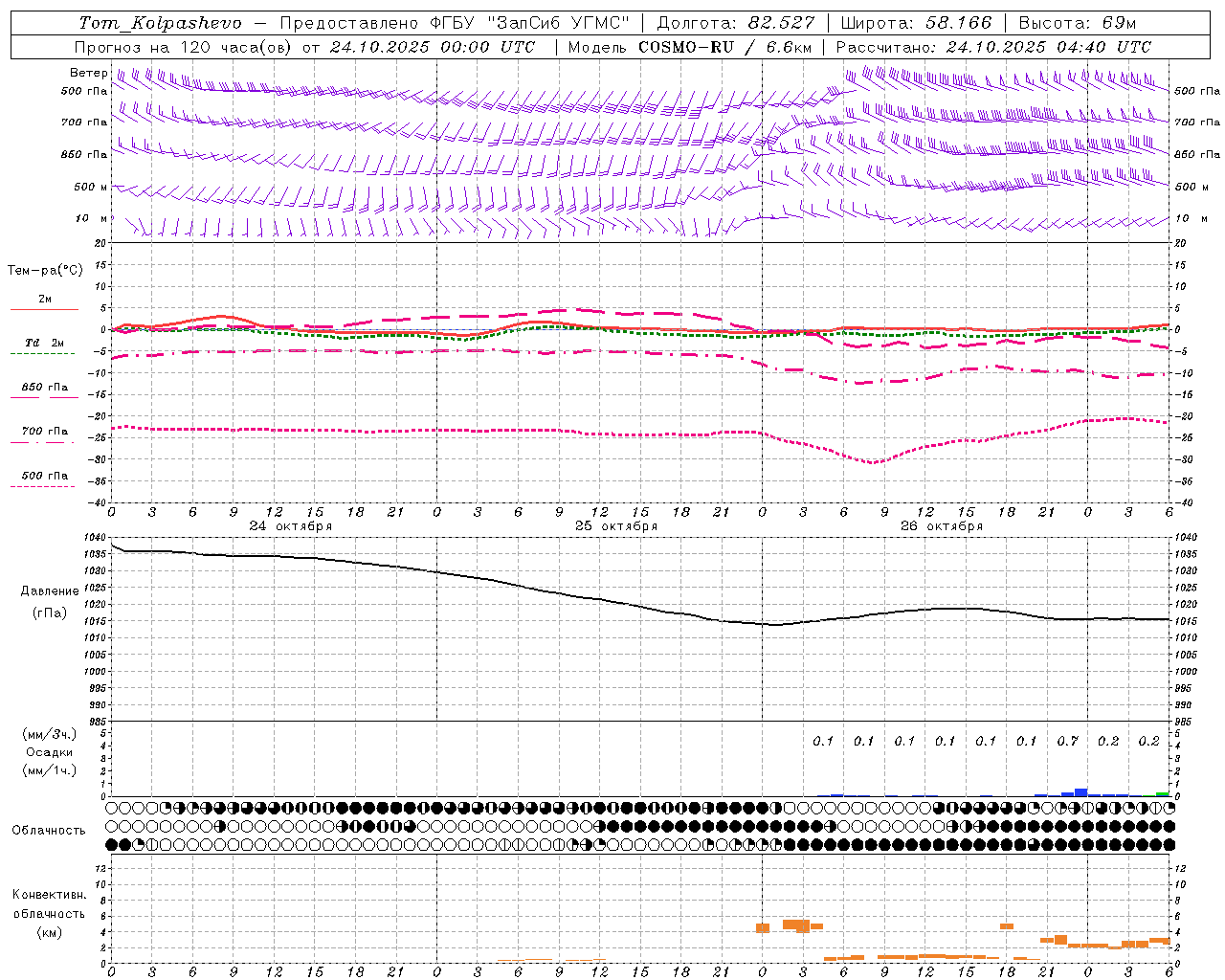Click the green precipitation bar at the end
The image size is (1225, 980).
click(x=1162, y=794)
